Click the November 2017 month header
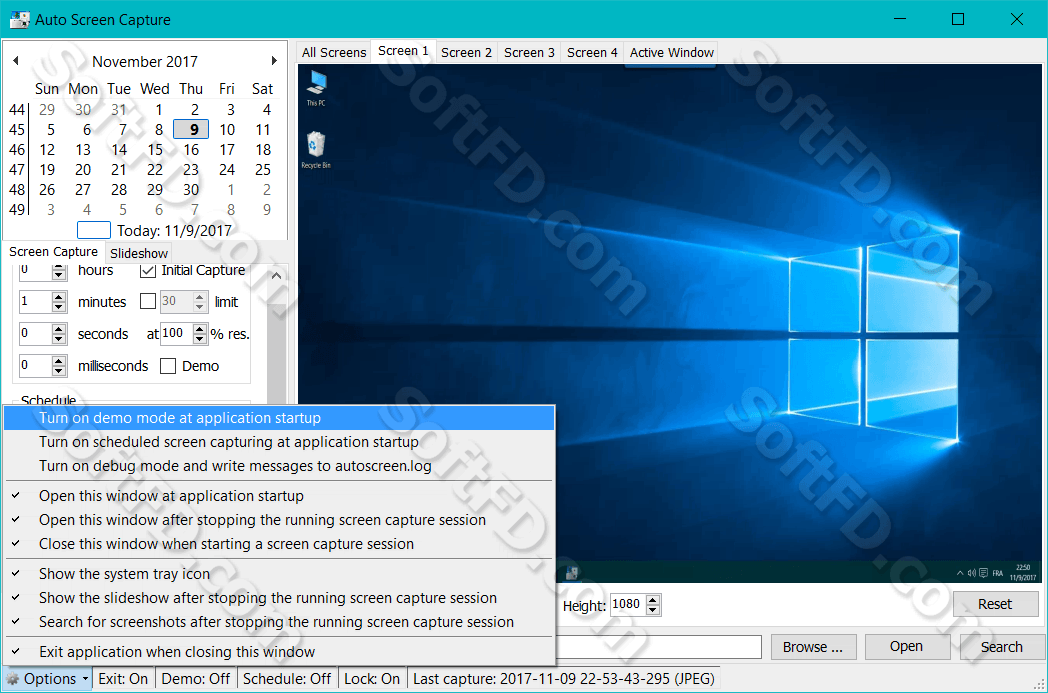 pyautogui.click(x=145, y=61)
